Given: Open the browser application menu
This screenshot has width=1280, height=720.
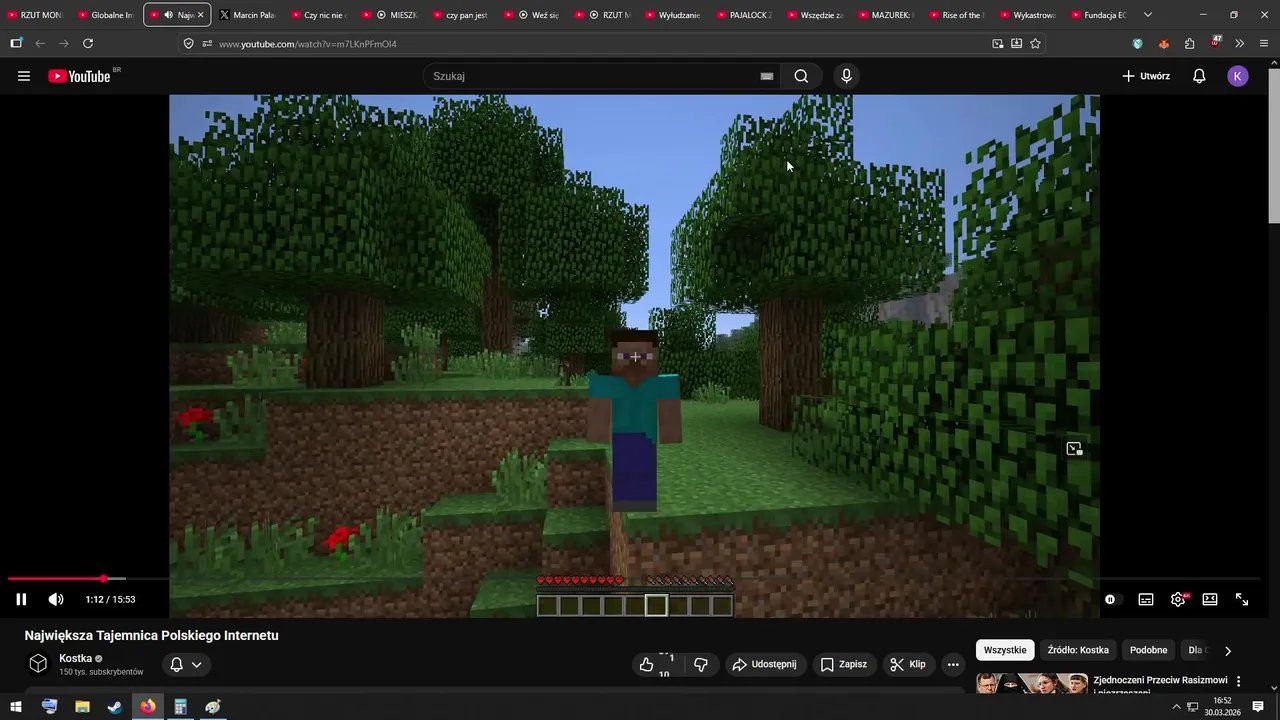Looking at the screenshot, I should [1264, 44].
